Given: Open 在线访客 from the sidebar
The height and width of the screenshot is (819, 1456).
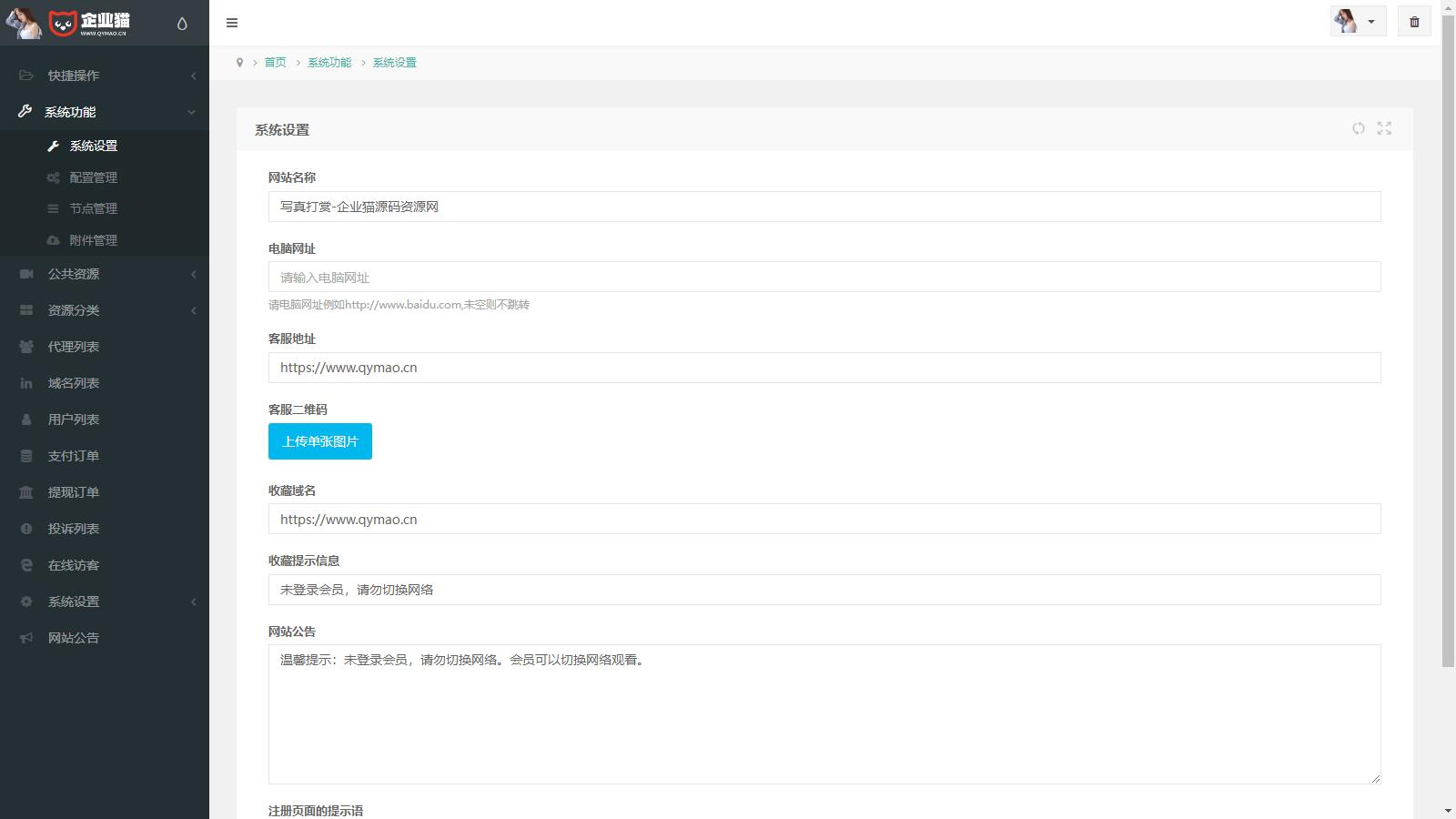Looking at the screenshot, I should (x=73, y=565).
